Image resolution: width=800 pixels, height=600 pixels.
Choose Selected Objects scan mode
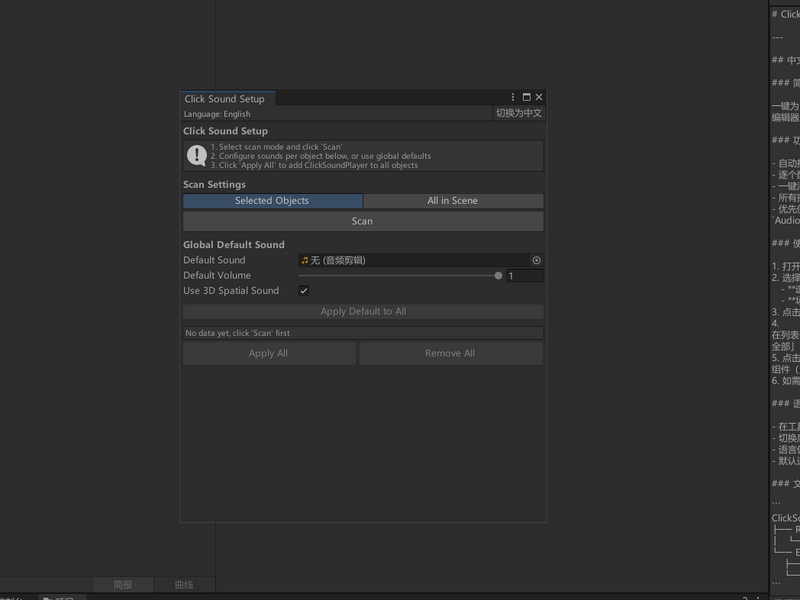(x=272, y=201)
